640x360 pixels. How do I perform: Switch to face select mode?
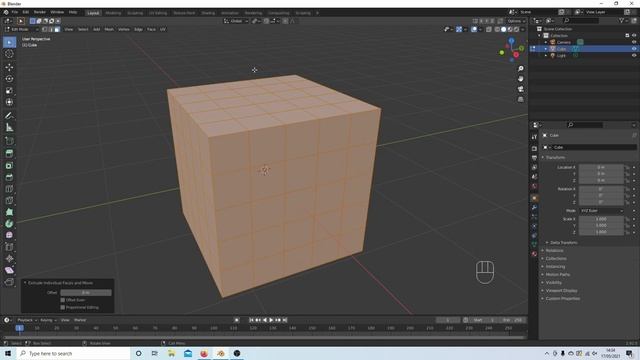click(57, 29)
